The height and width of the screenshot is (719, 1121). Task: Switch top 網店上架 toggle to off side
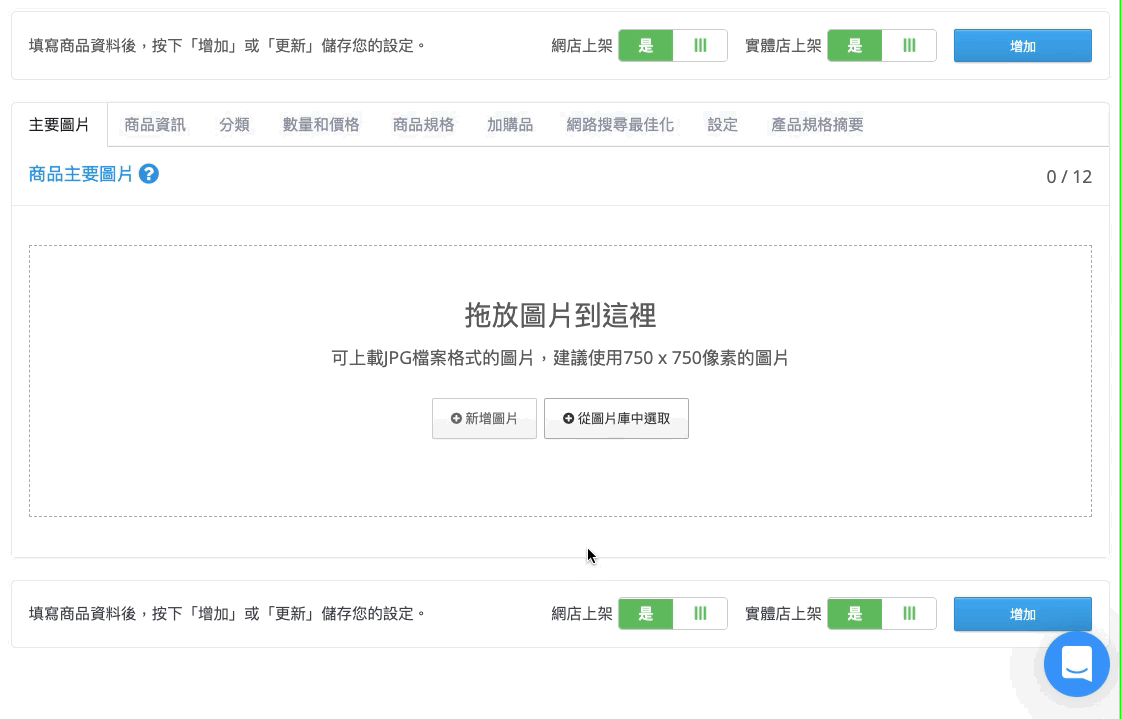[700, 46]
